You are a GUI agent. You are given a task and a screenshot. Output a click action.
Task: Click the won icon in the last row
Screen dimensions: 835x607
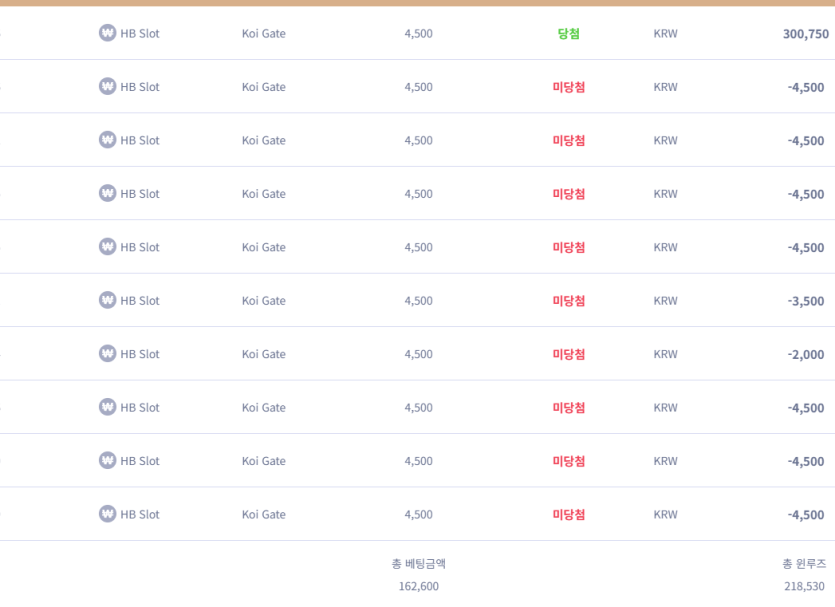[x=108, y=514]
